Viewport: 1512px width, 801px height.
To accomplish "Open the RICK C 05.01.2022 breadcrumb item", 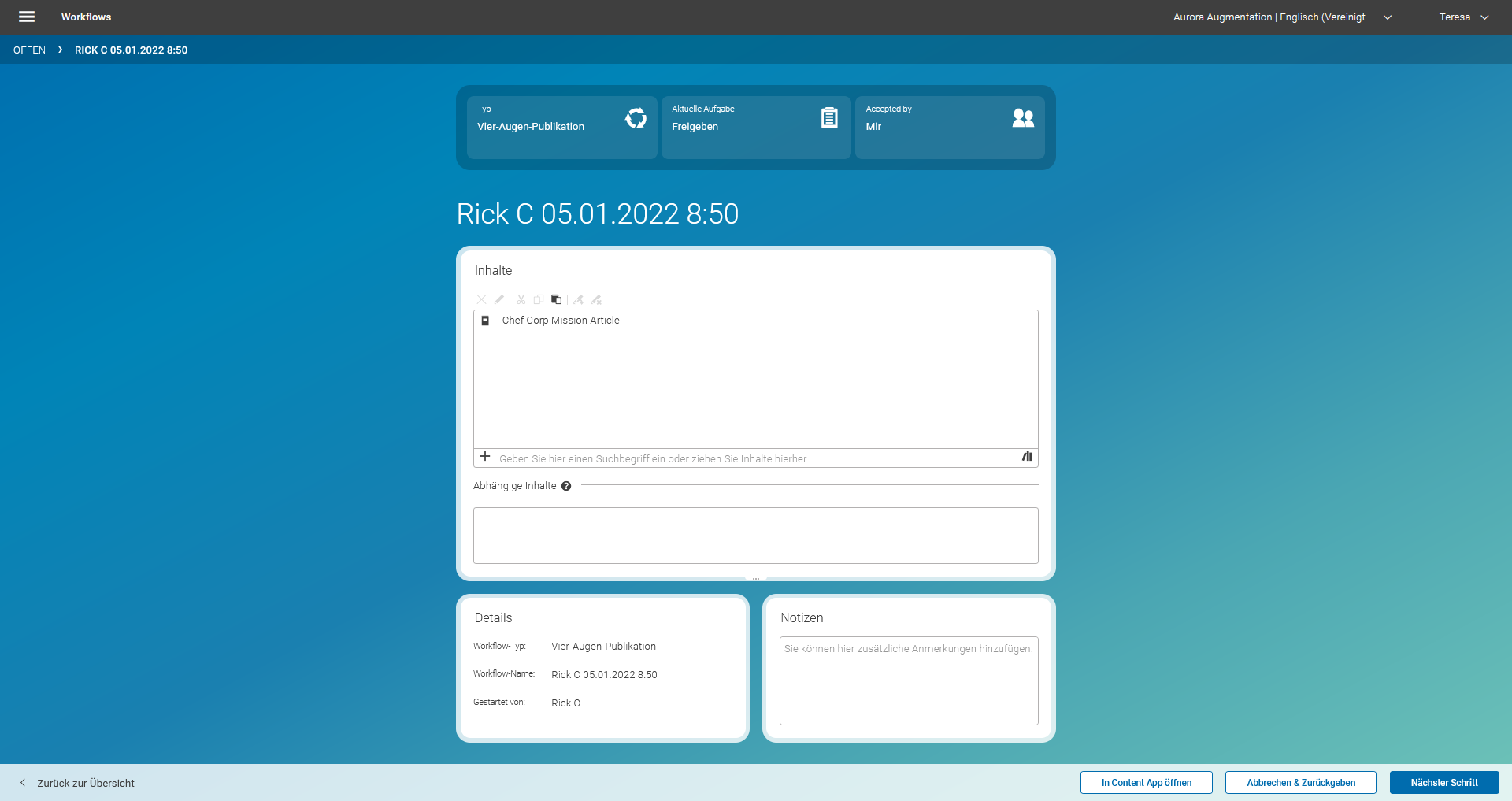I will 131,50.
